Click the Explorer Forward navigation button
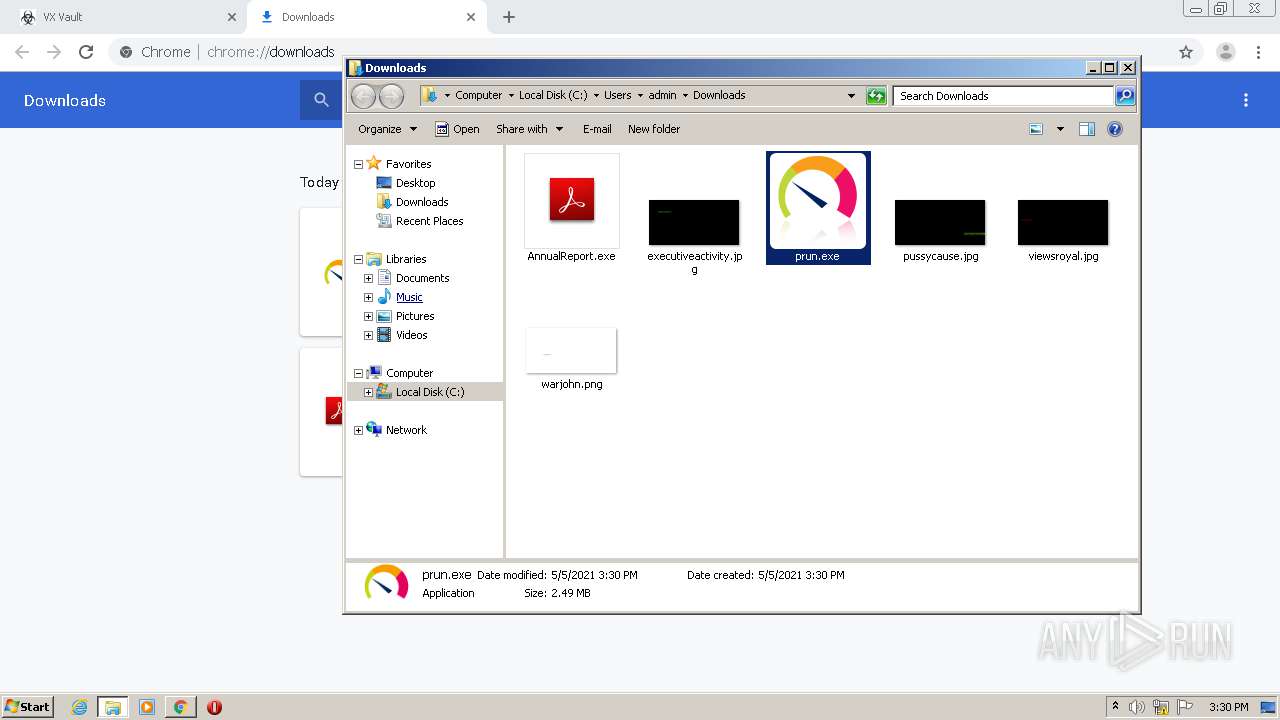 [x=391, y=96]
